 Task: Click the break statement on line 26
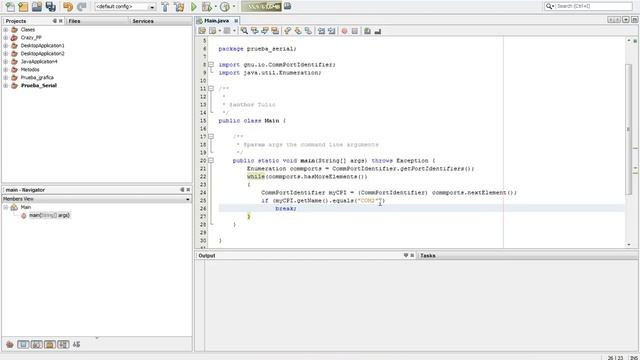pos(286,209)
